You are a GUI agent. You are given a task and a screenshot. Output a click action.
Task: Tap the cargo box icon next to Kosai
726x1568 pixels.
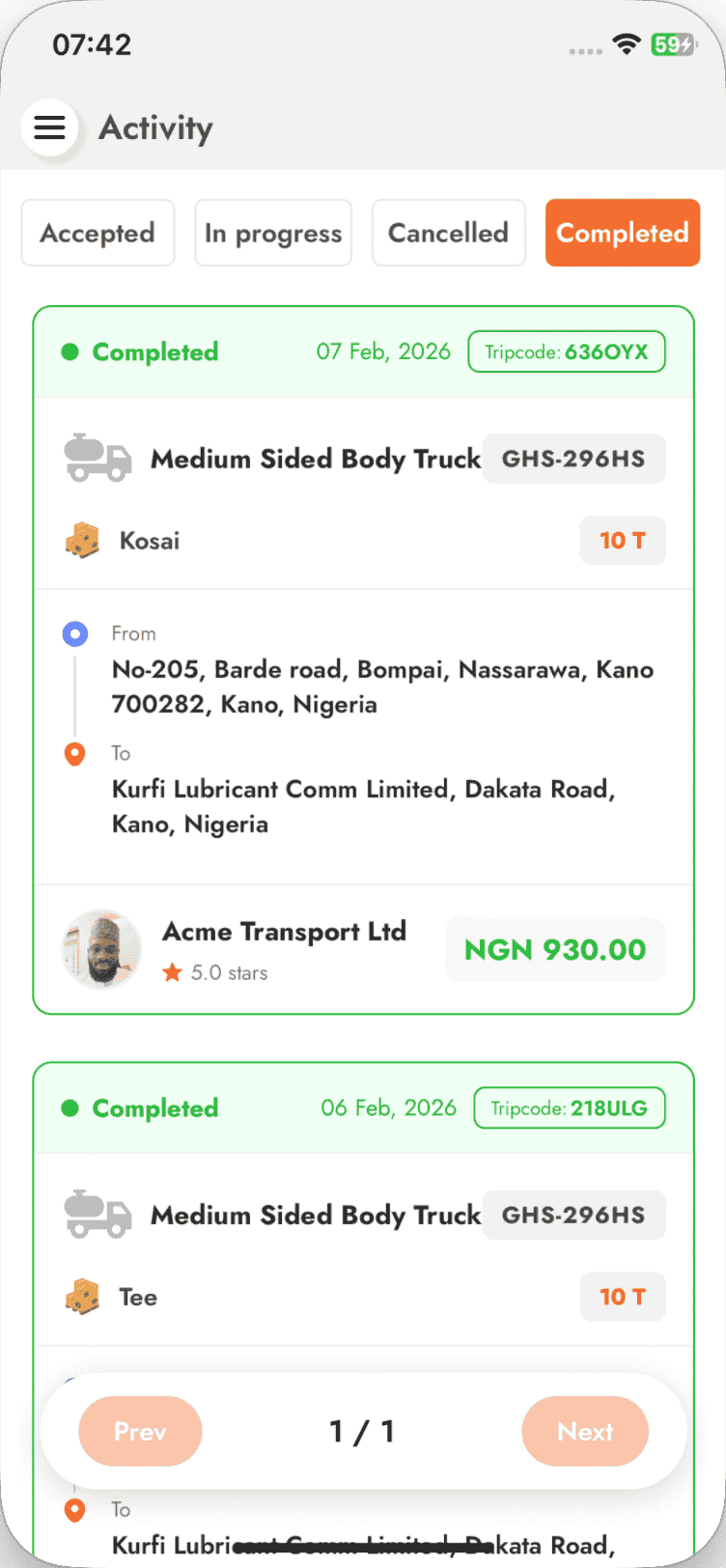[82, 541]
